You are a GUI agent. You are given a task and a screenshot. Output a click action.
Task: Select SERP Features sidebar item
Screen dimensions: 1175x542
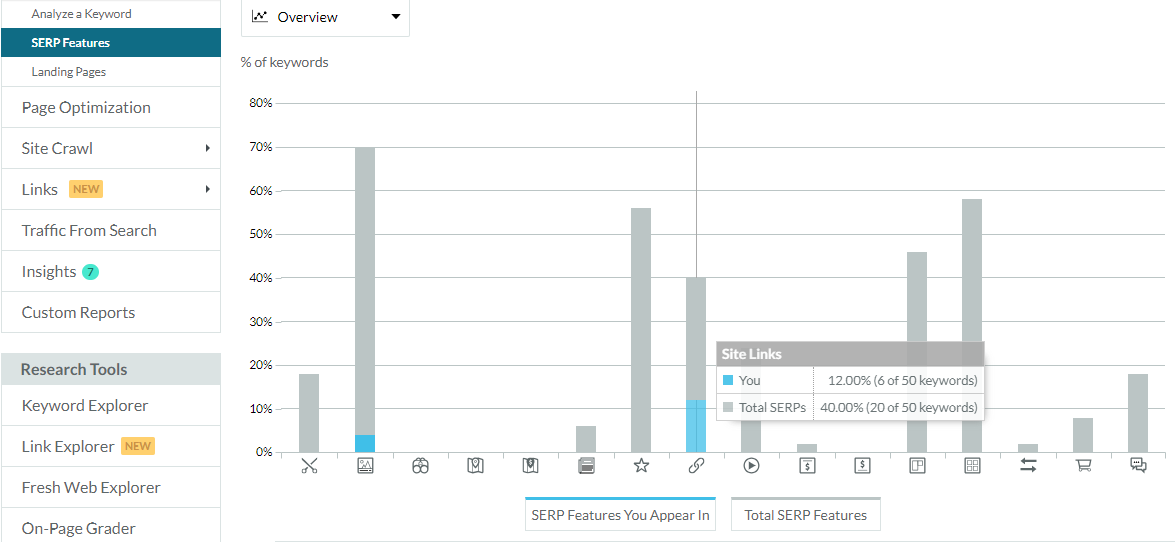pyautogui.click(x=70, y=43)
